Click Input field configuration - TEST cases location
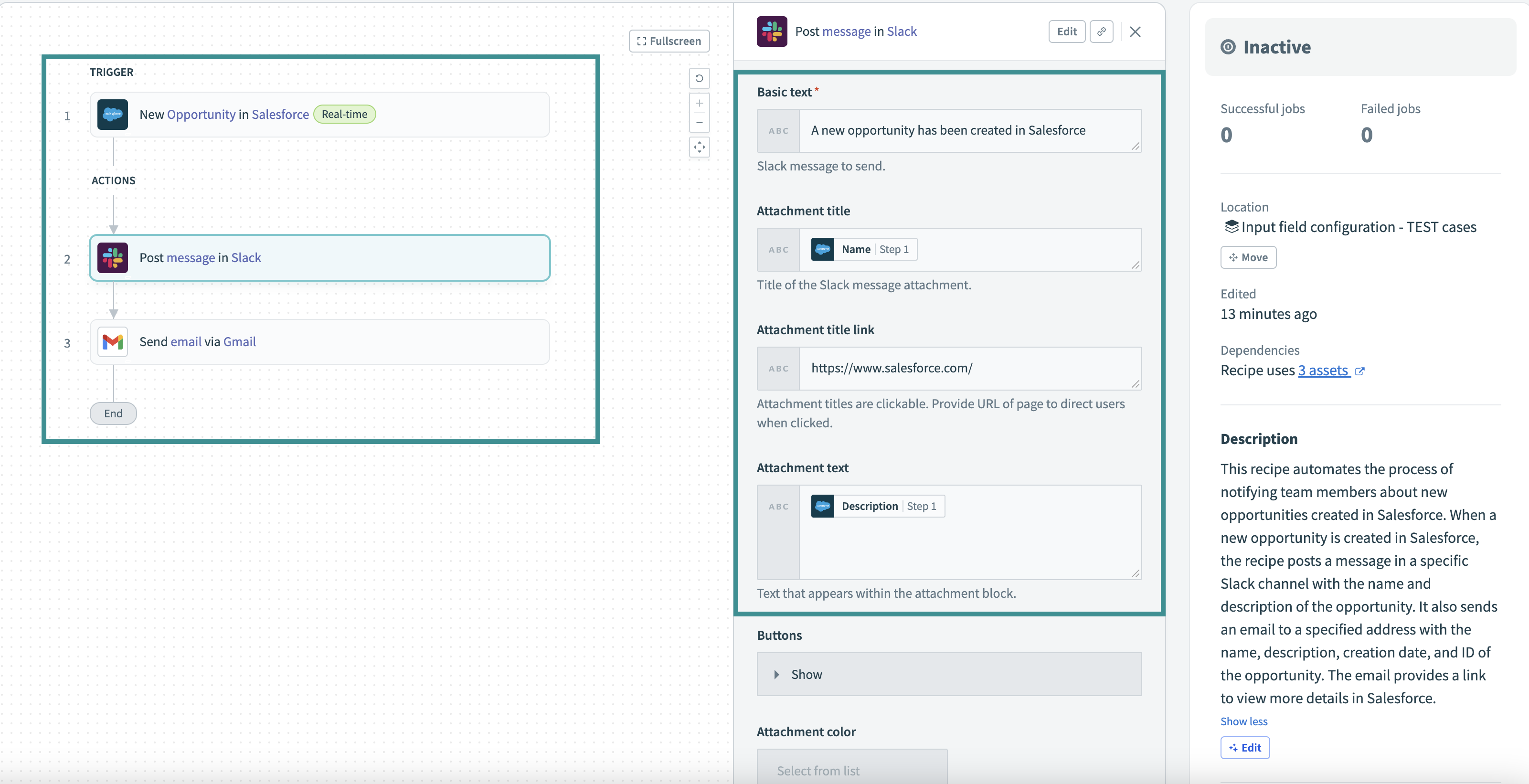Screen dimensions: 1529x784 click(x=1358, y=227)
